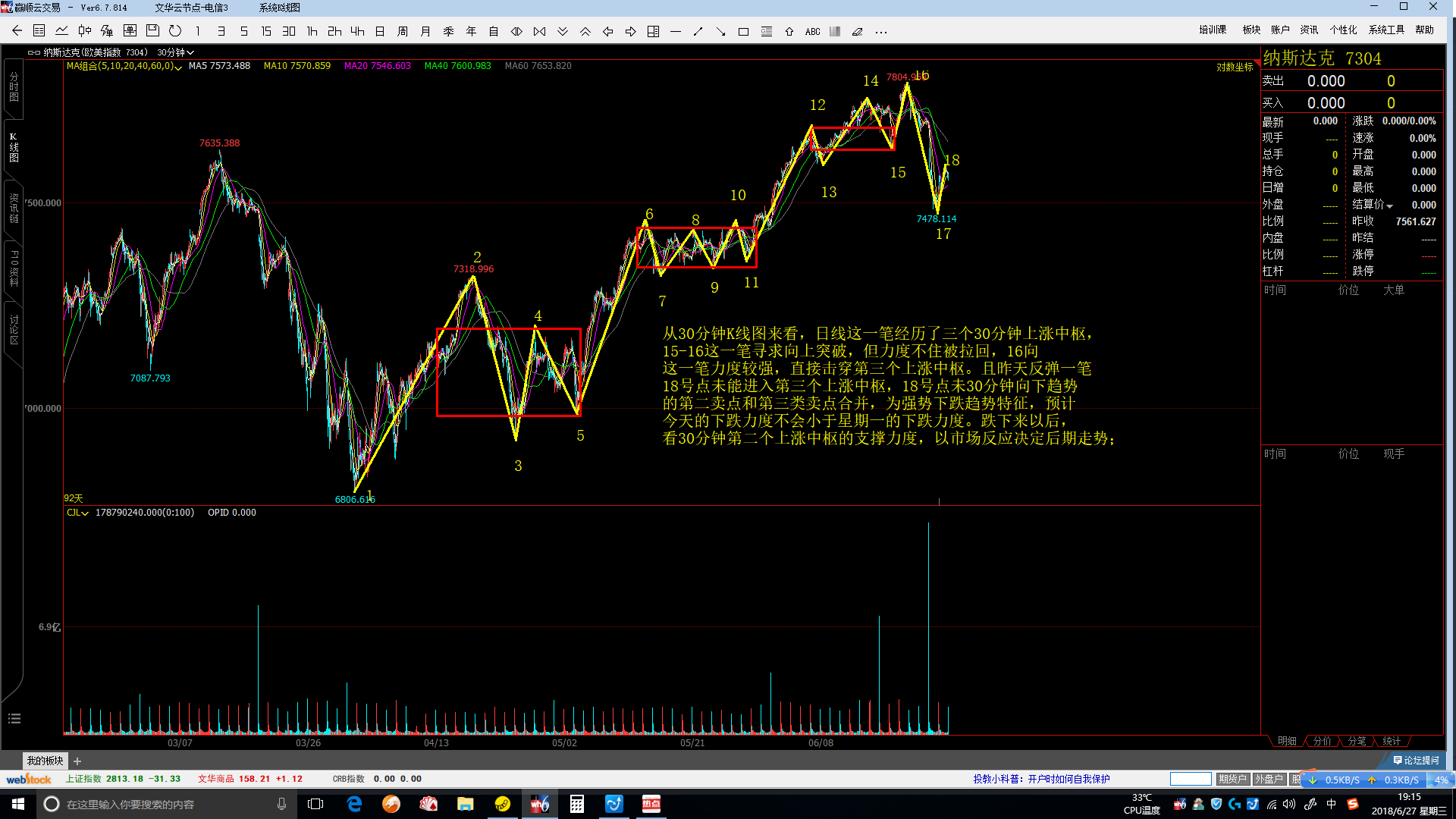Click the save (floppy disk) icon
Viewport: 1456px width, 819px height.
coord(152,31)
